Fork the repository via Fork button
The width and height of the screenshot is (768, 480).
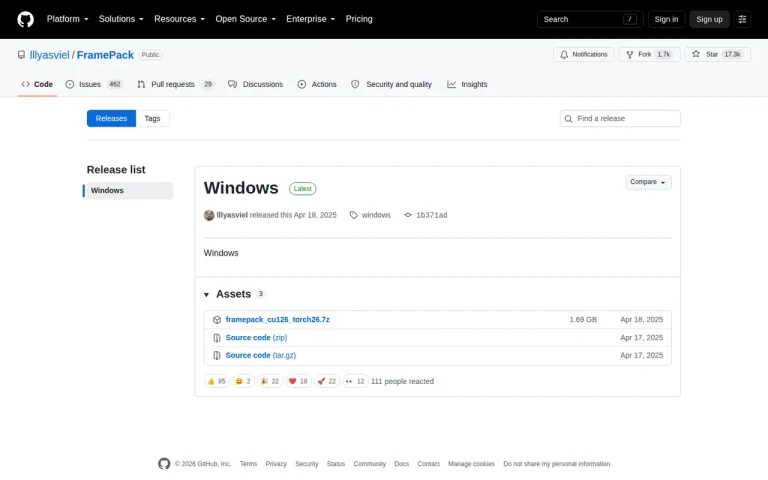coord(649,54)
